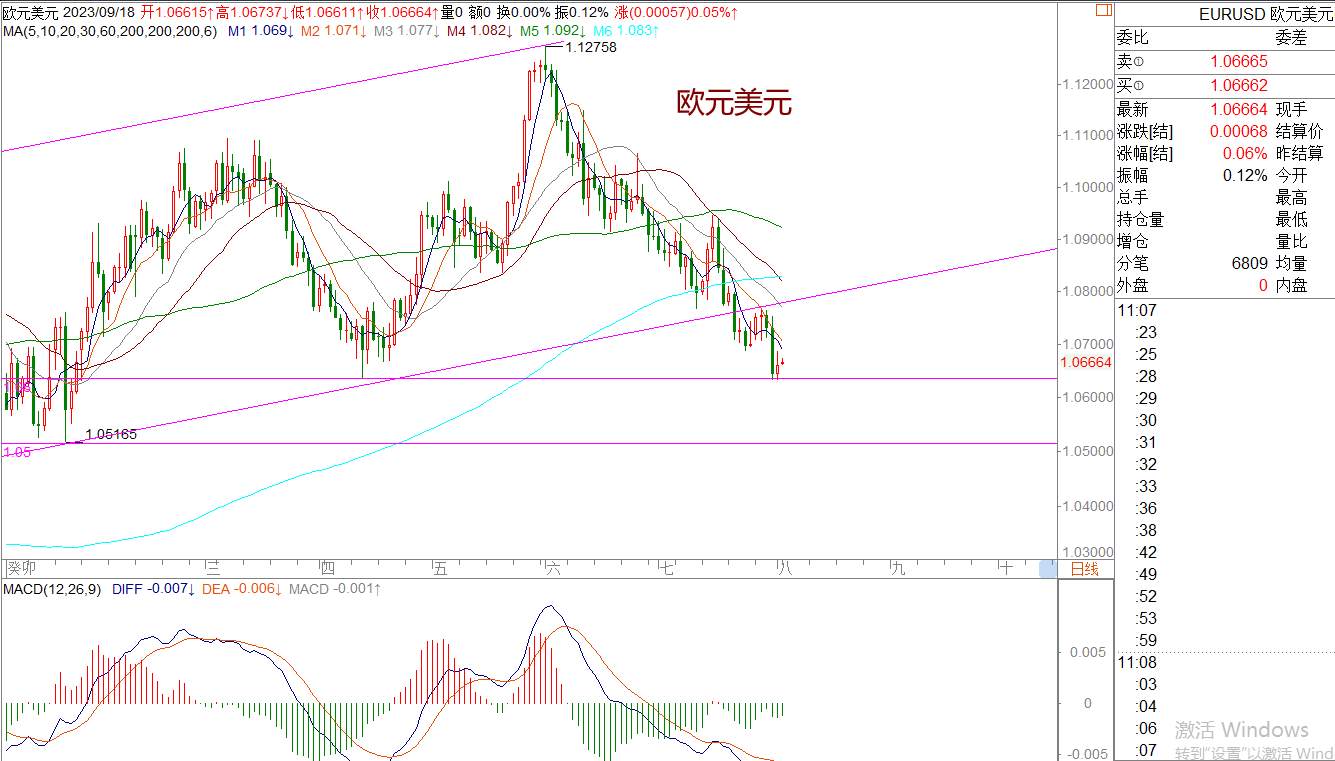Click the 癸卯 year marker on time axis
1335x761 pixels.
[x=20, y=569]
